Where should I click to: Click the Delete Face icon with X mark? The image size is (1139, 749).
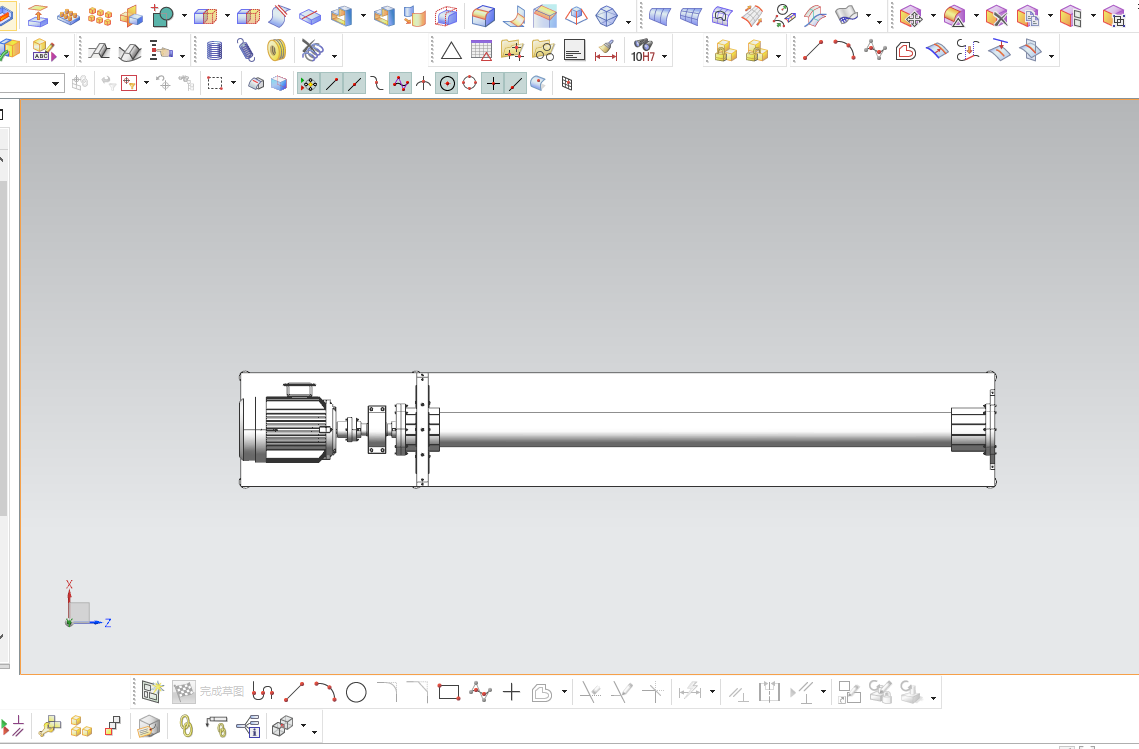996,15
